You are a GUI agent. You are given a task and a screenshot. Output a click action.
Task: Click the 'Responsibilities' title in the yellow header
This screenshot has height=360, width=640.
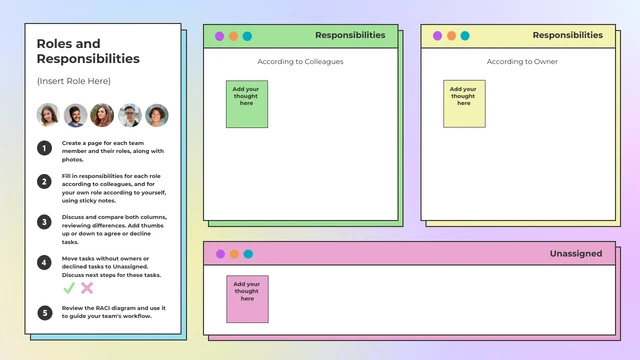pos(568,35)
